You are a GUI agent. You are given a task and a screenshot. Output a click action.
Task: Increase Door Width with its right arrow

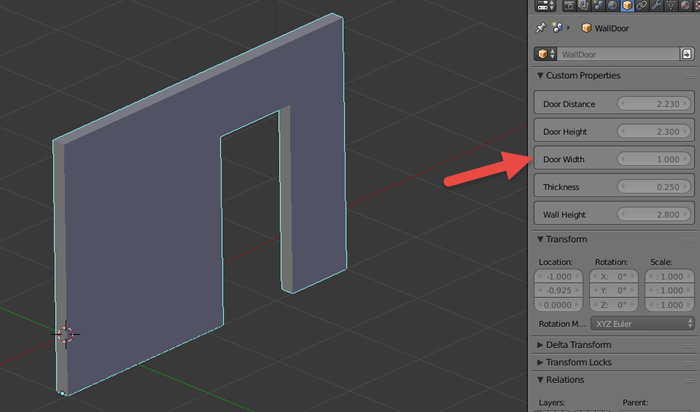pos(685,159)
